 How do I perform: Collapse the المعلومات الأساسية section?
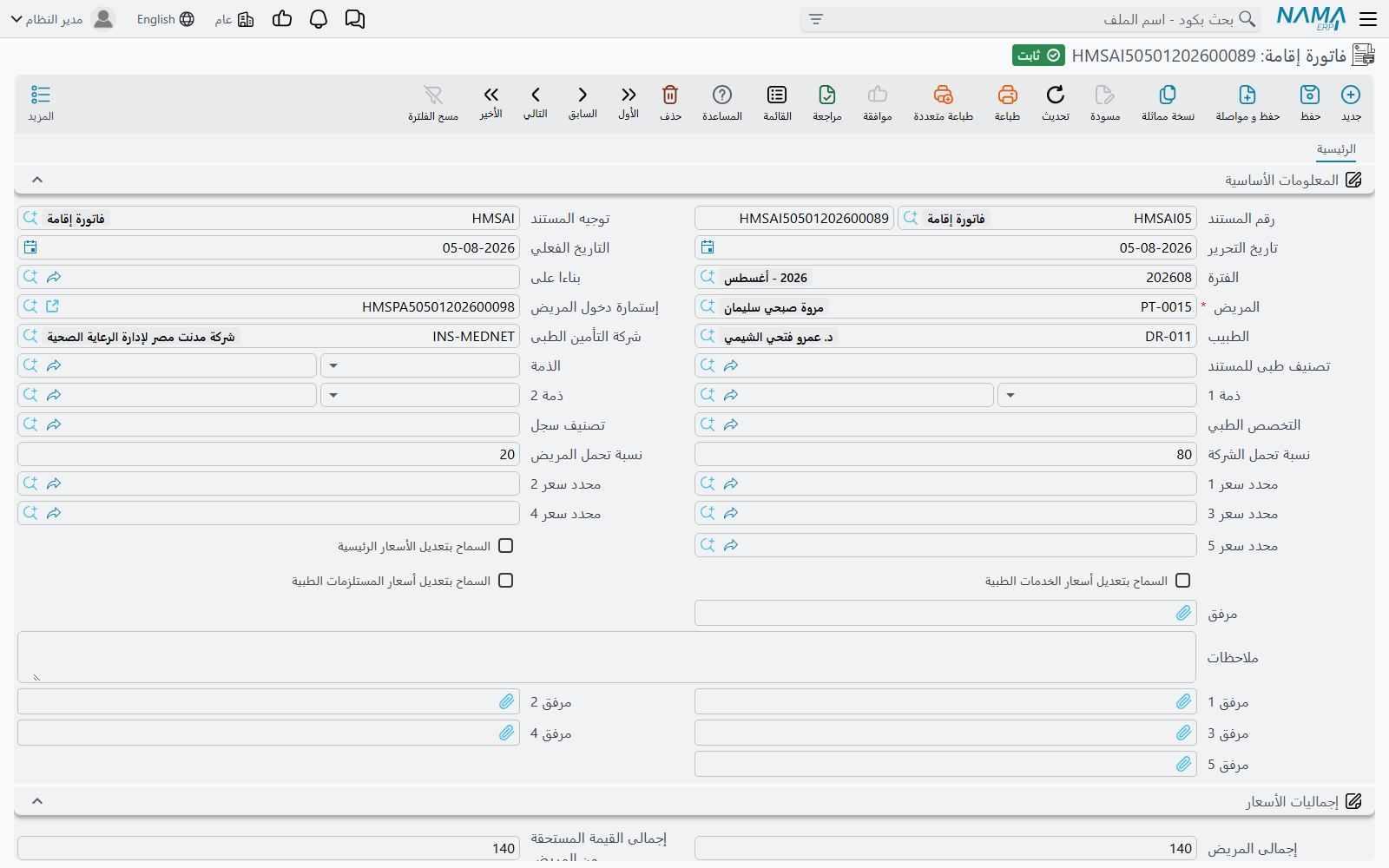37,180
